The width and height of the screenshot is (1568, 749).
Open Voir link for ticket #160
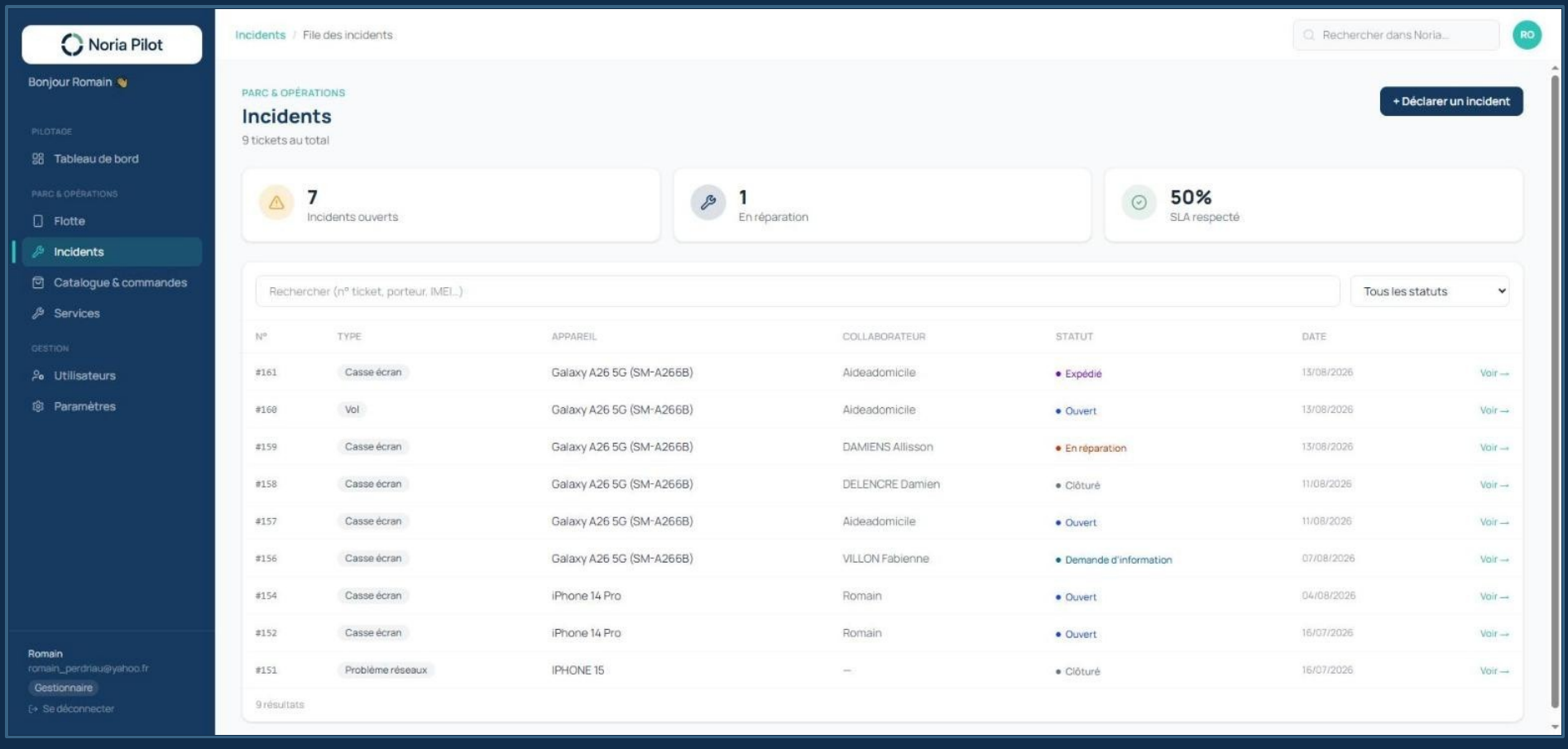click(1494, 411)
